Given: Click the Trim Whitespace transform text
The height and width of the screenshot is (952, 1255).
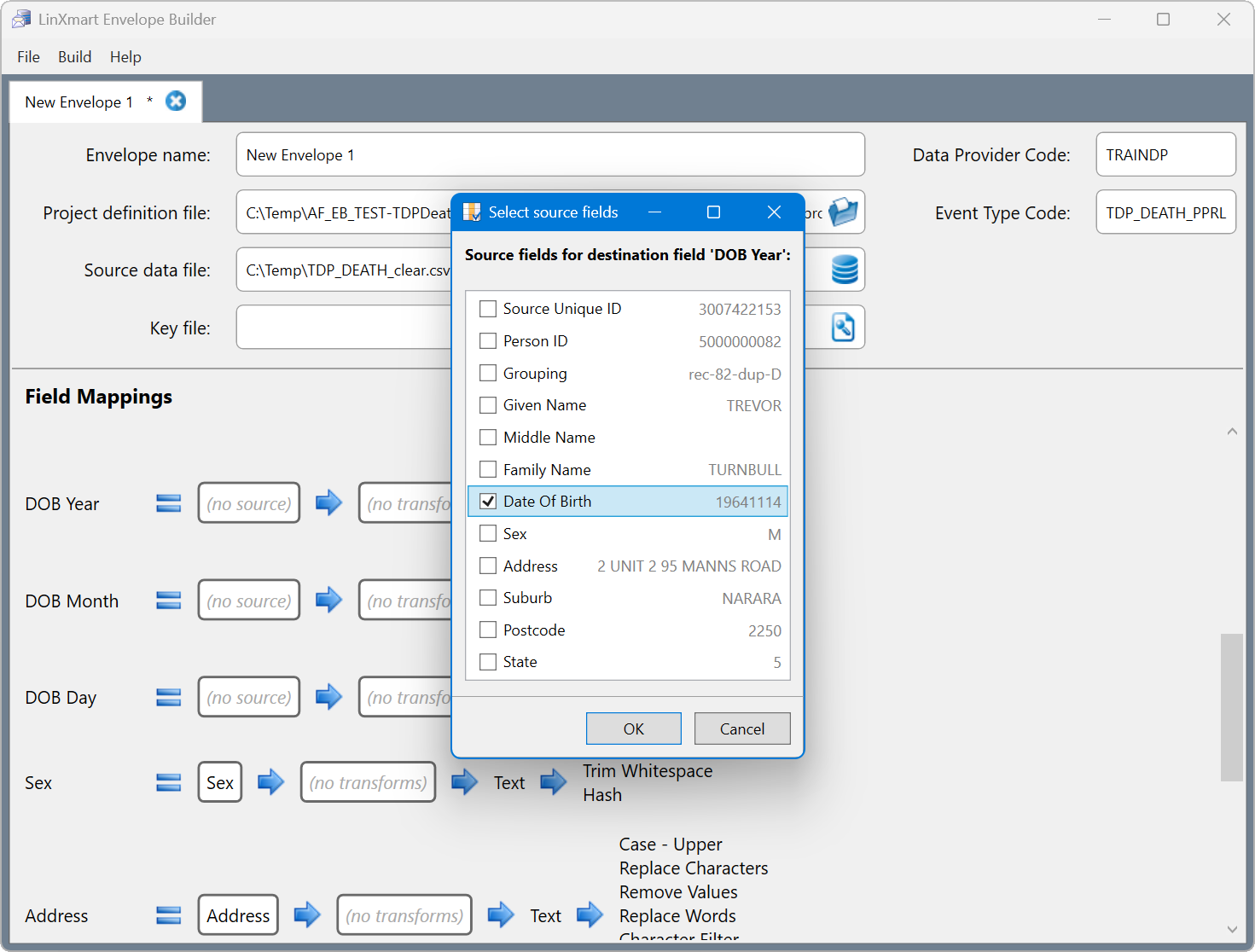Looking at the screenshot, I should pyautogui.click(x=648, y=770).
